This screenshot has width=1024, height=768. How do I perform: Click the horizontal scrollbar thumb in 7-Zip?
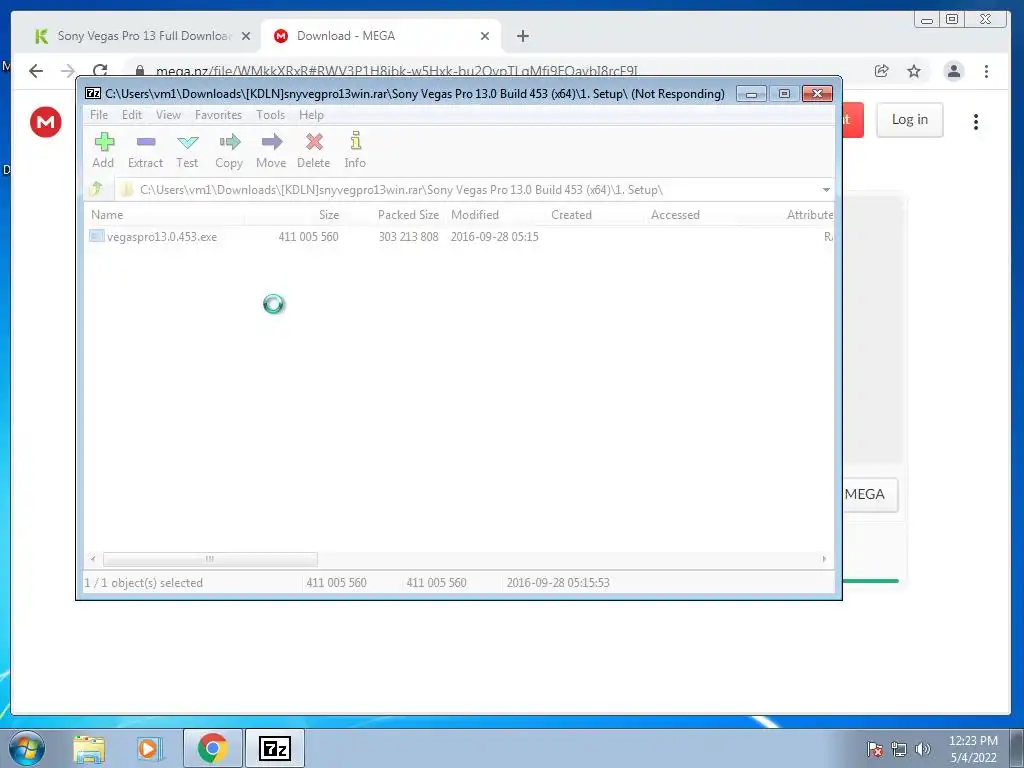click(210, 559)
